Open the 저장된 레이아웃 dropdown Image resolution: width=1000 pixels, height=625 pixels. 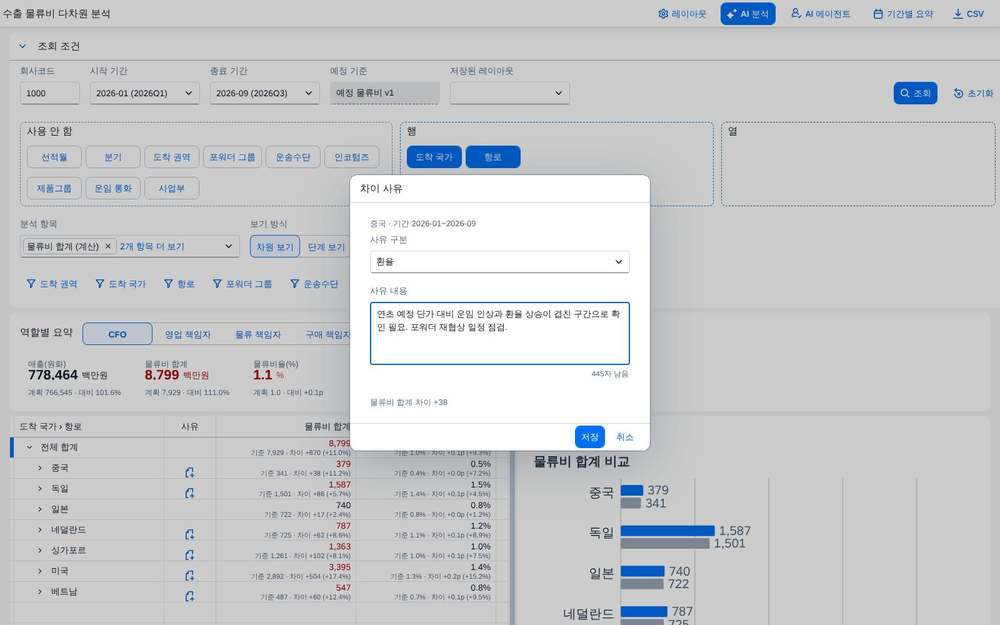(510, 93)
